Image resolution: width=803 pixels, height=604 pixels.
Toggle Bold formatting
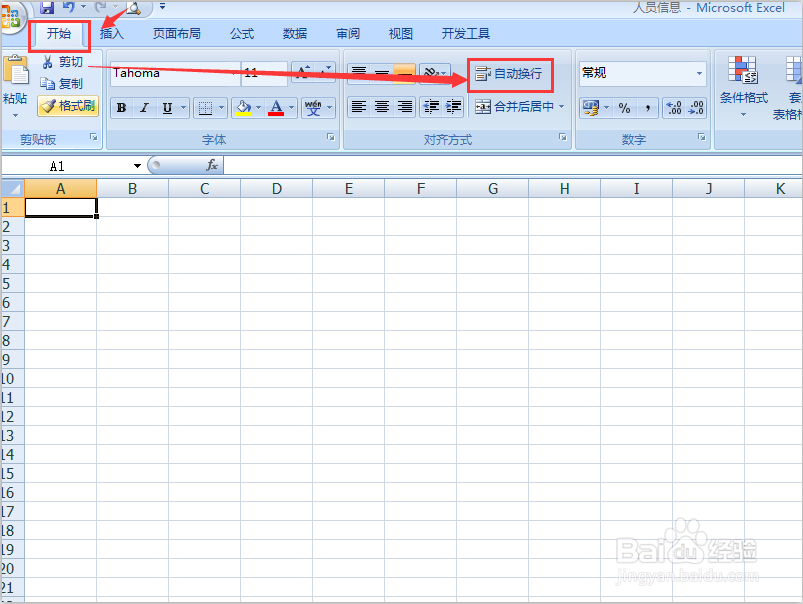[121, 108]
